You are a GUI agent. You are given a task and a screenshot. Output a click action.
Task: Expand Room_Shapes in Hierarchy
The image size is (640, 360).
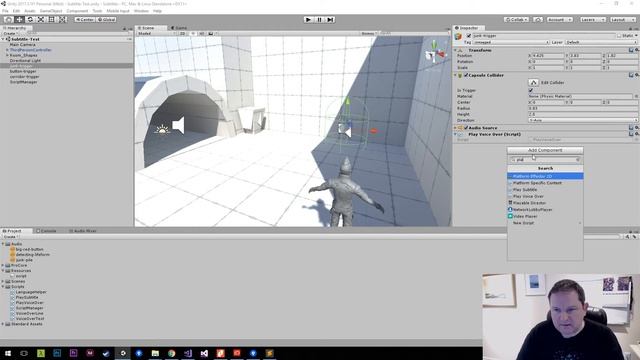(x=7, y=55)
